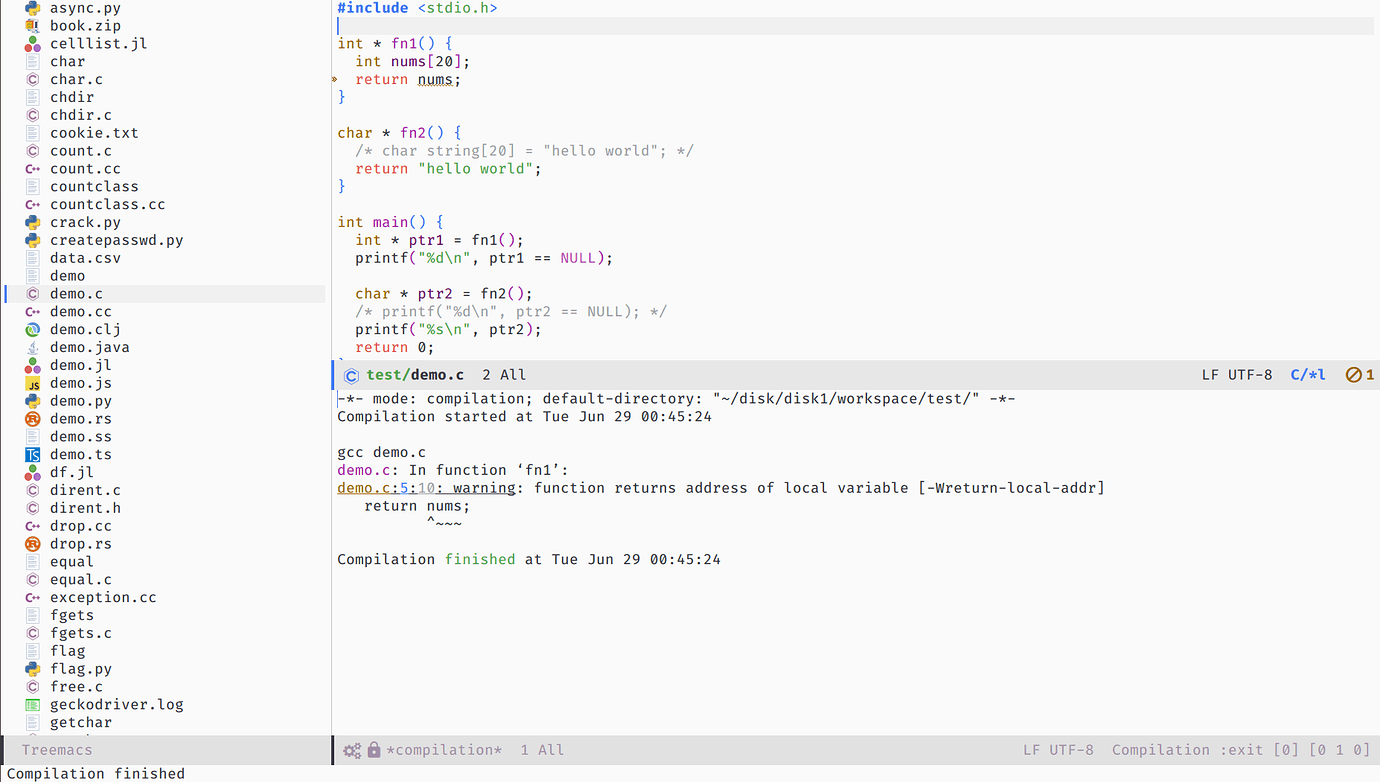Click the Java icon beside demo.java
The height and width of the screenshot is (782, 1380).
33,347
